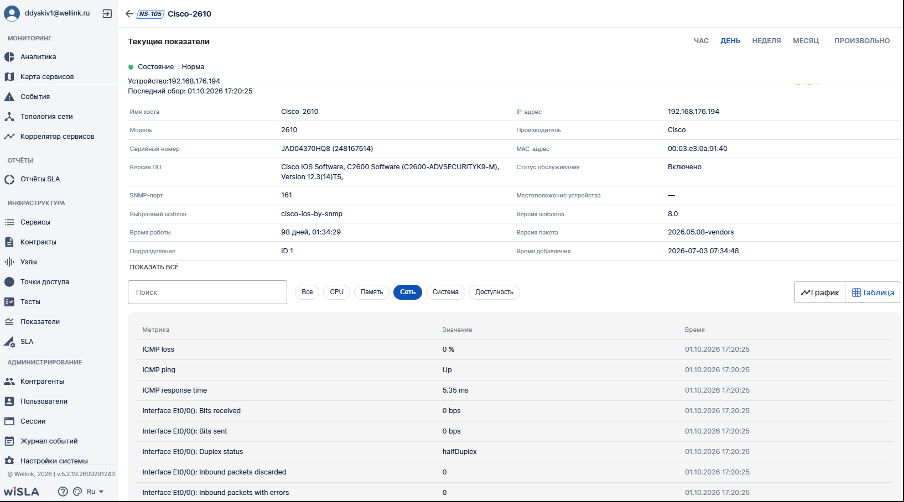Open the Сессии window icon
This screenshot has height=502, width=904.
pyautogui.click(x=9, y=421)
